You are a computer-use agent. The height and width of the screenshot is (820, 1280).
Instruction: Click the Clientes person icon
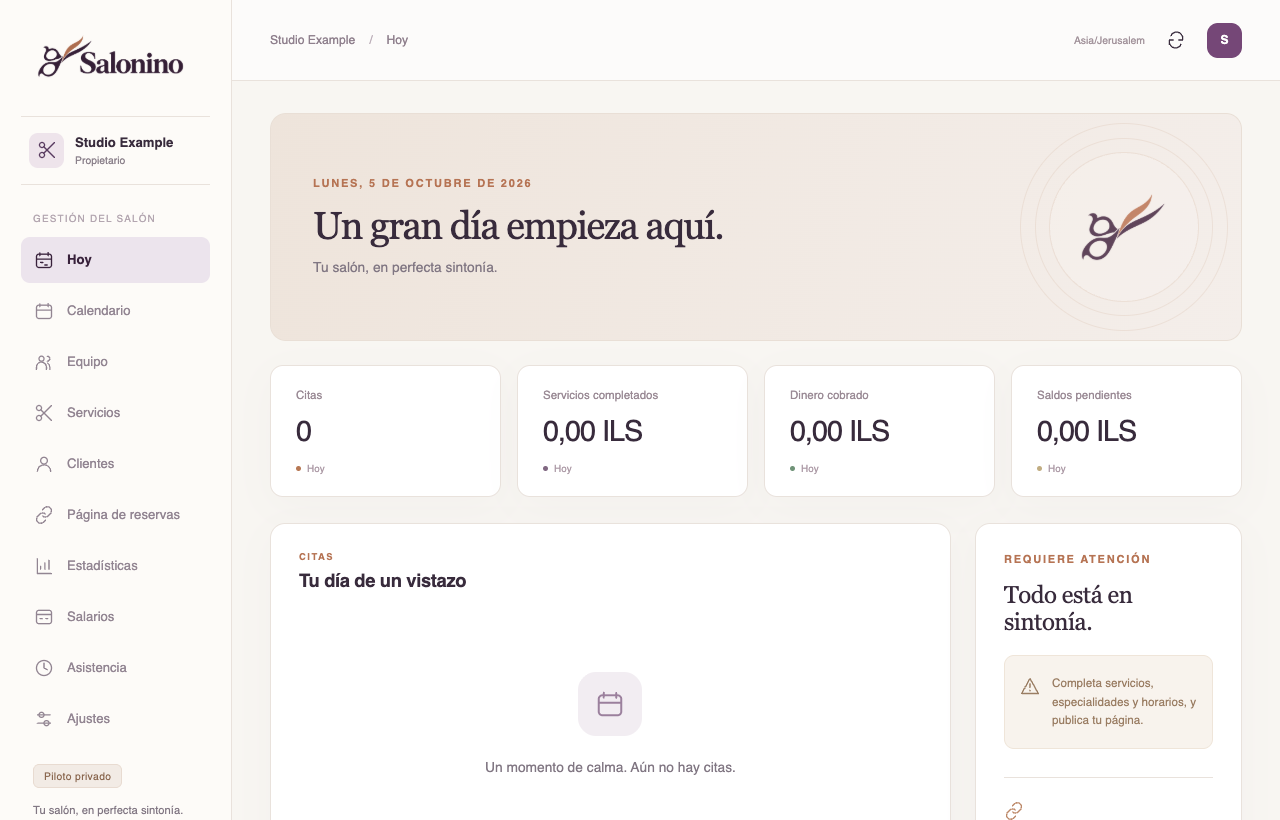tap(44, 464)
